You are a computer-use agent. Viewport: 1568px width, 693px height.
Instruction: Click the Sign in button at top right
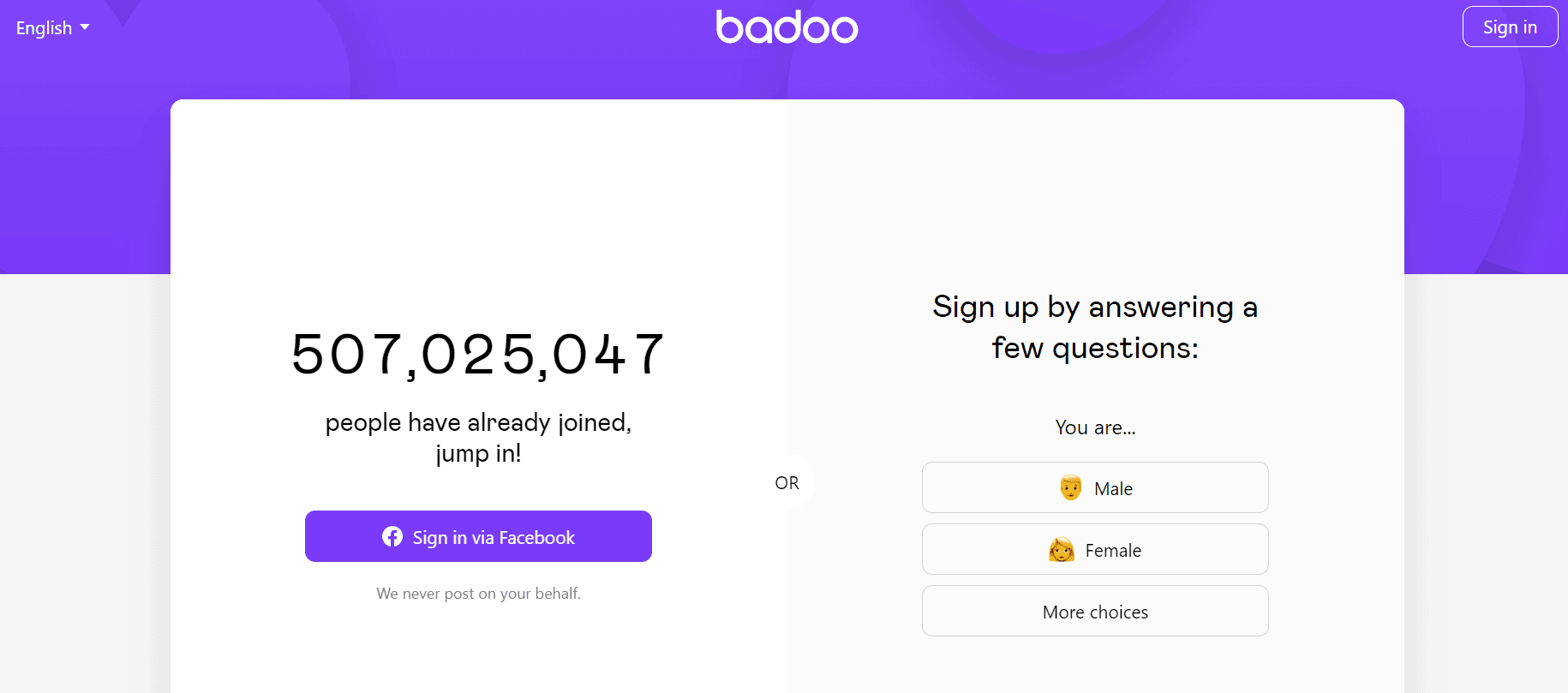pos(1510,27)
